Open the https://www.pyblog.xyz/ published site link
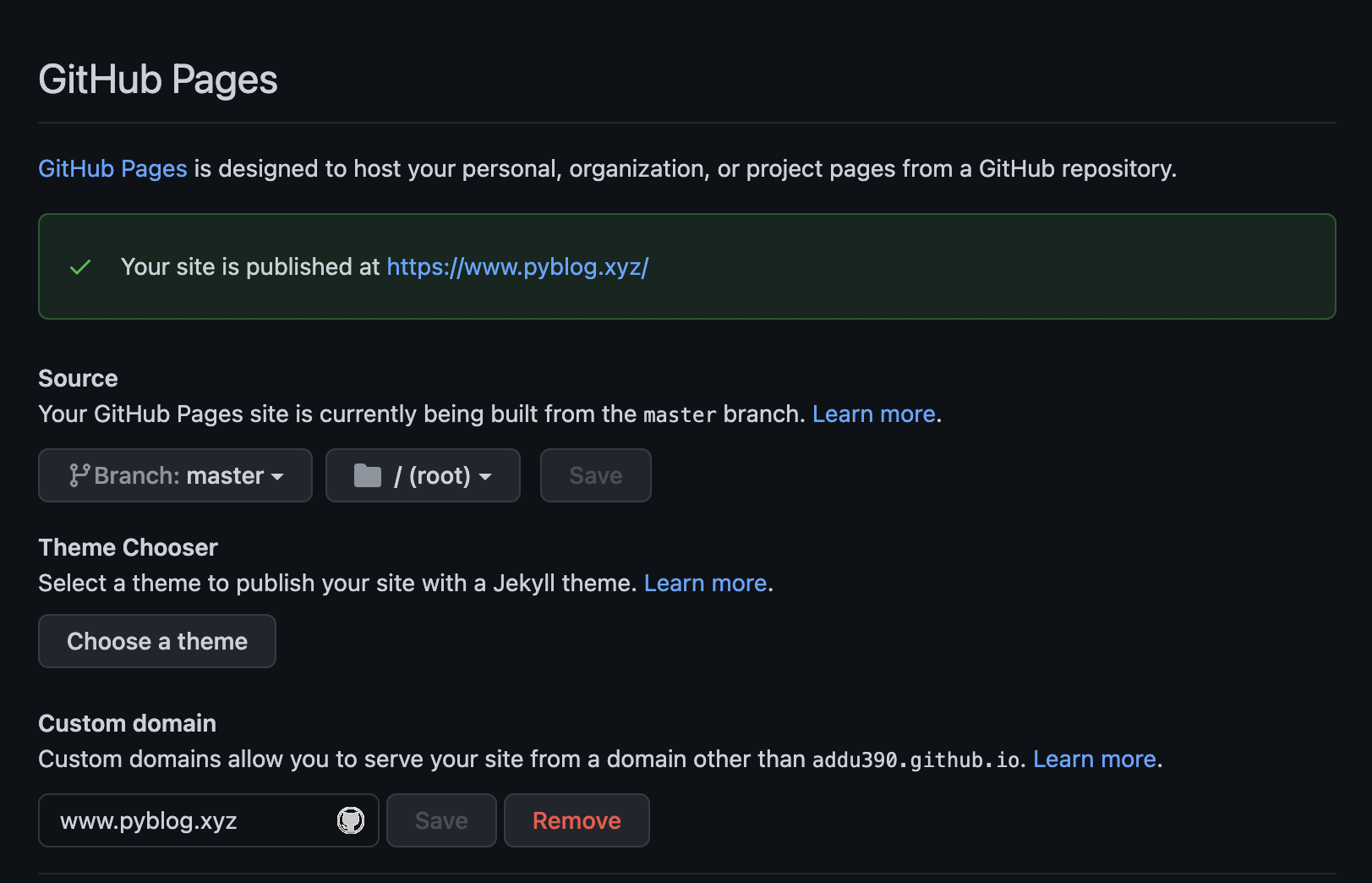The image size is (1372, 883). tap(517, 267)
